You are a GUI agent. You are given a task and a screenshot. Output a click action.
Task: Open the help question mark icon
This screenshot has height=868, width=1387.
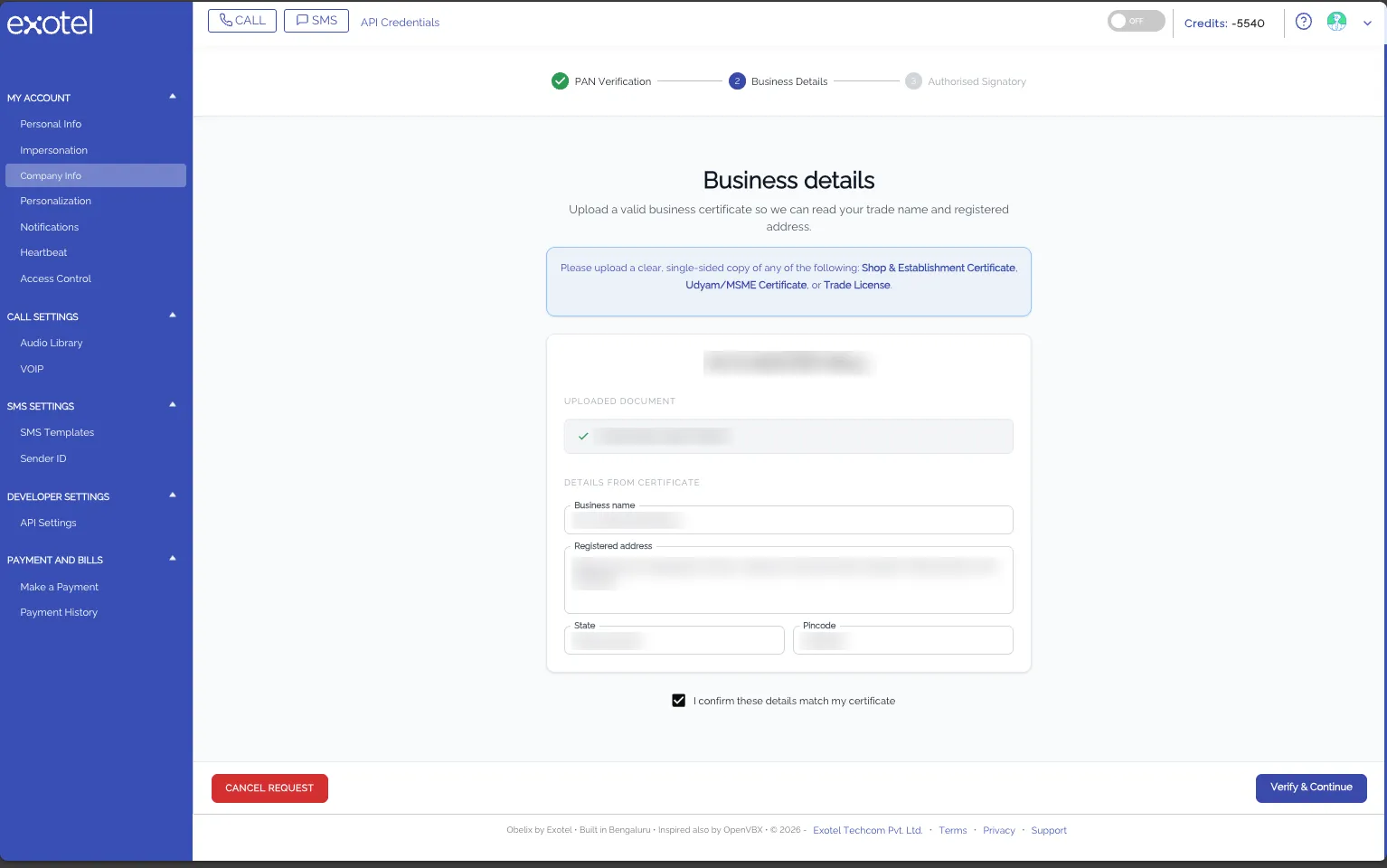(1303, 22)
